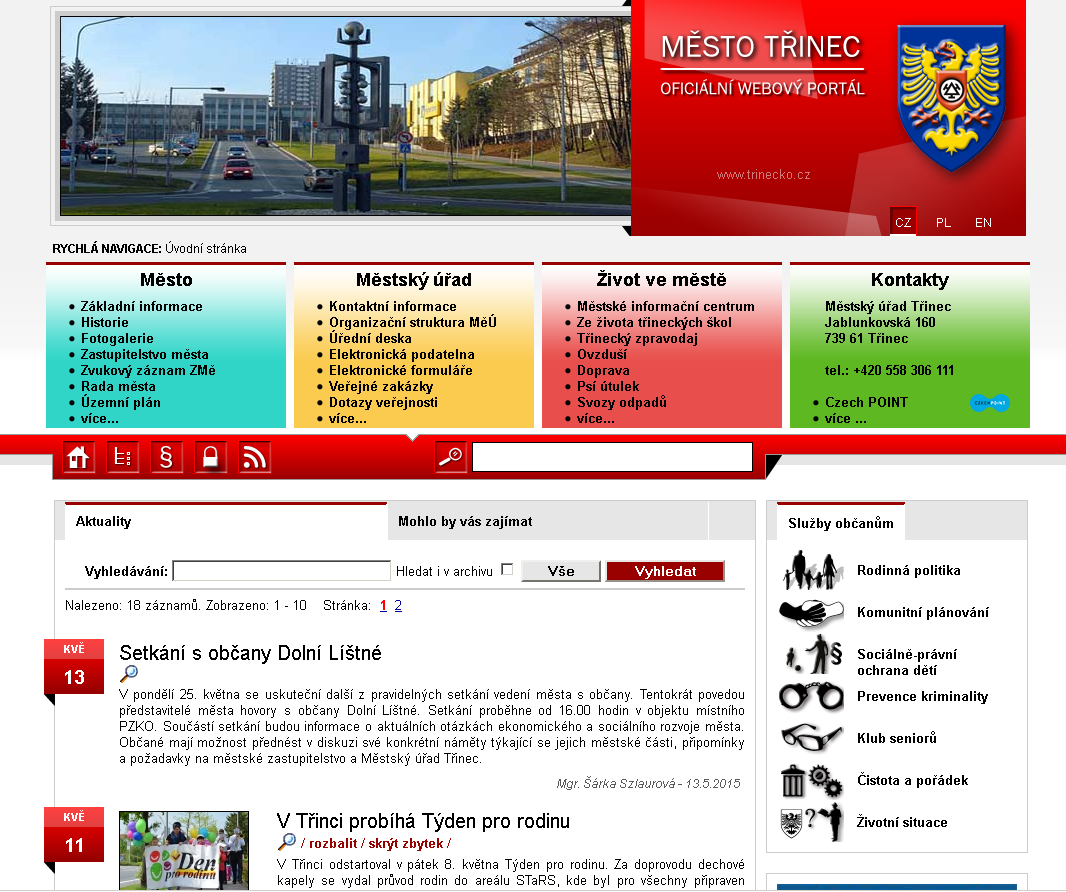Click magnifier icon under Setkání s občany
The width and height of the screenshot is (1066, 892).
point(128,673)
